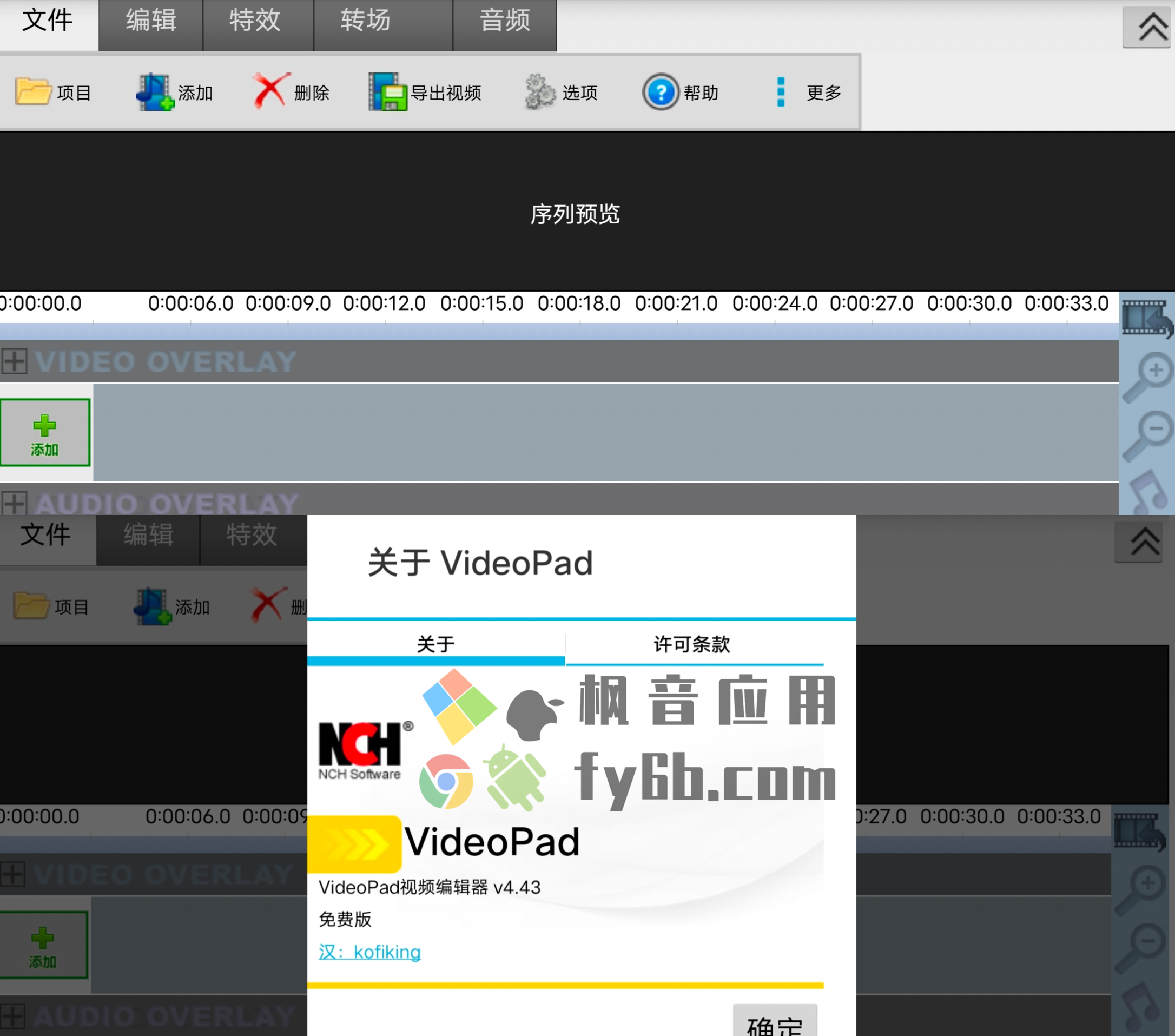Click magnifier minus zoom icon in bottom window
The width and height of the screenshot is (1175, 1036).
[x=1139, y=948]
